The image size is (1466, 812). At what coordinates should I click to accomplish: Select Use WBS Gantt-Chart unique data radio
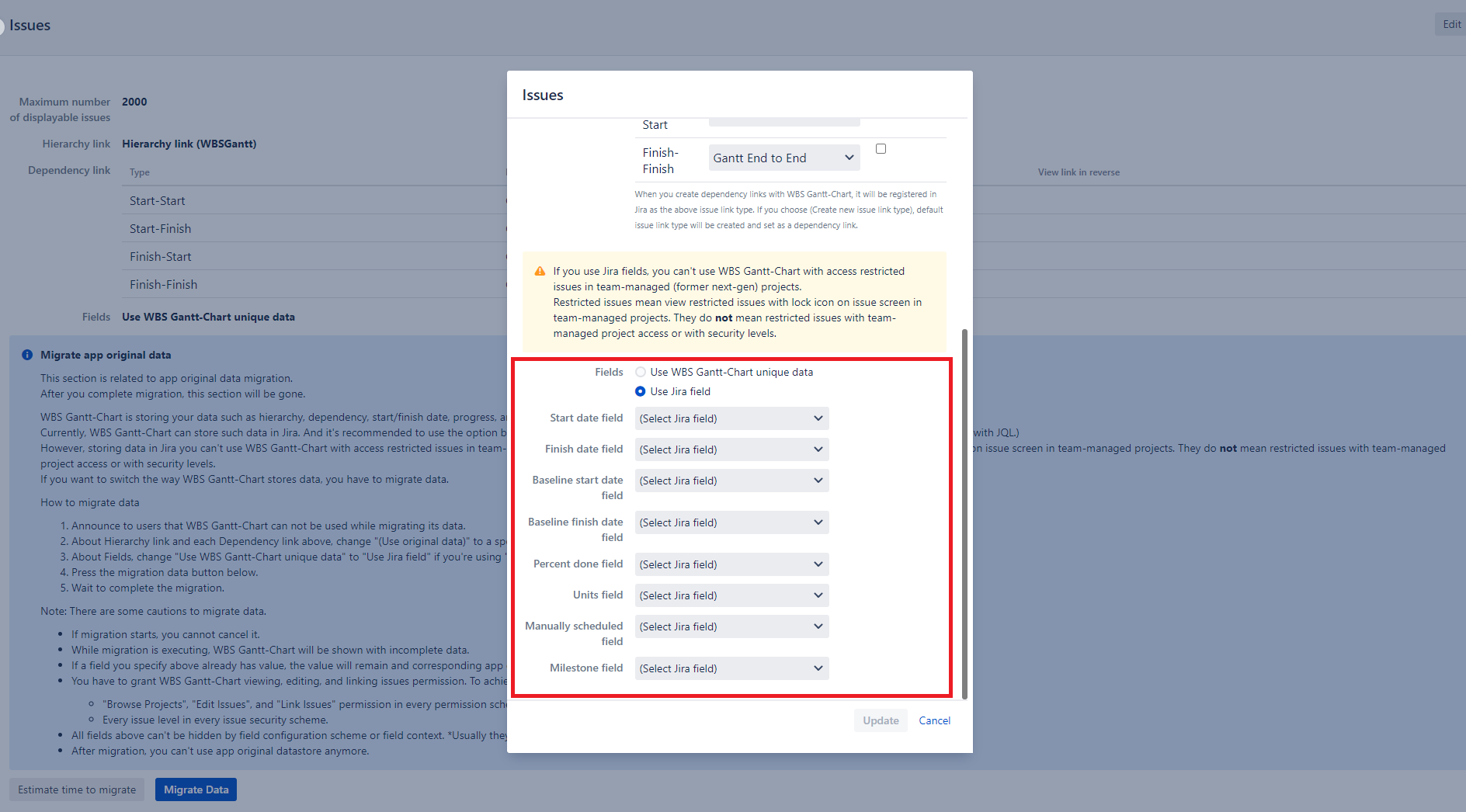click(641, 373)
